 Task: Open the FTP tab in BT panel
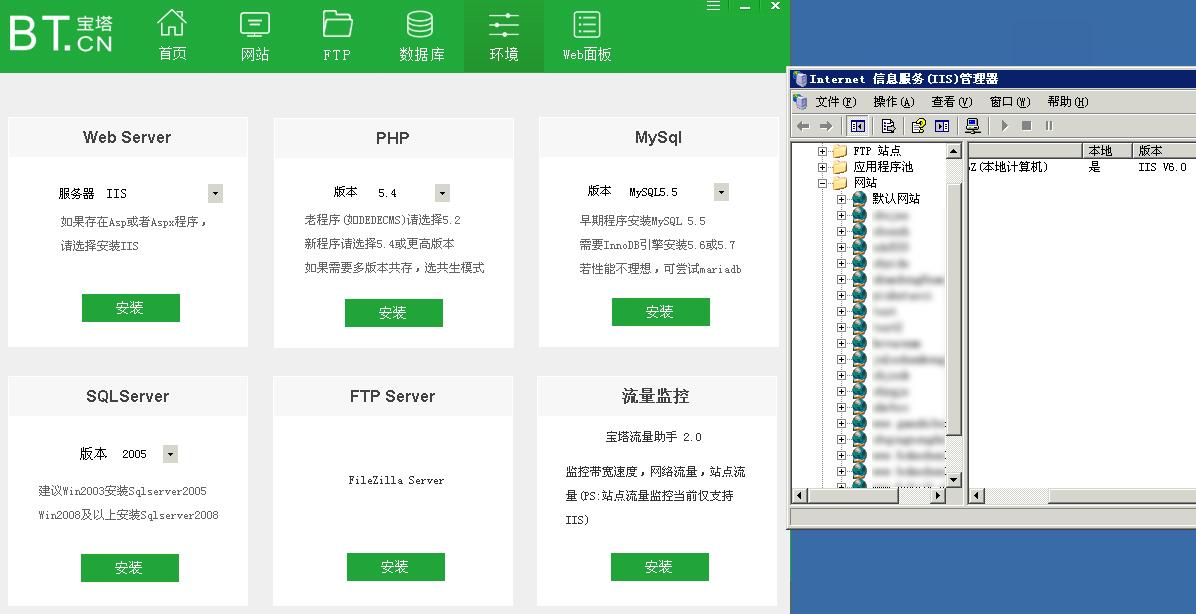pos(337,36)
